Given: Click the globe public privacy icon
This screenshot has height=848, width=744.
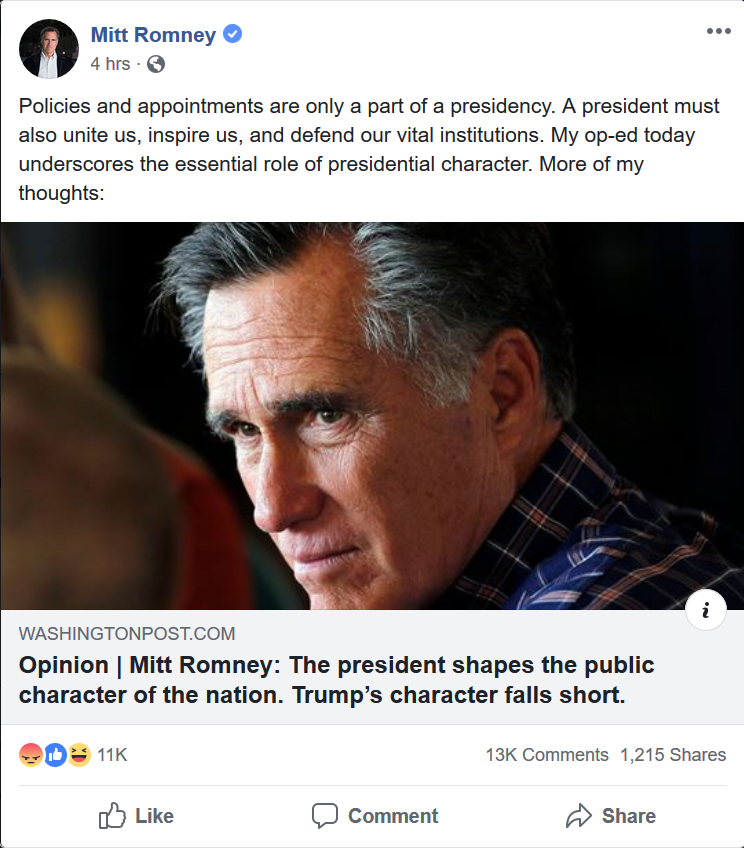Looking at the screenshot, I should click(x=155, y=64).
